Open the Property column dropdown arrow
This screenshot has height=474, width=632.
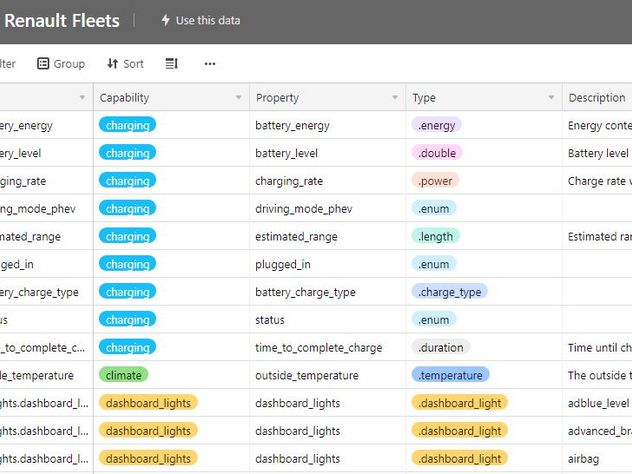coord(395,98)
